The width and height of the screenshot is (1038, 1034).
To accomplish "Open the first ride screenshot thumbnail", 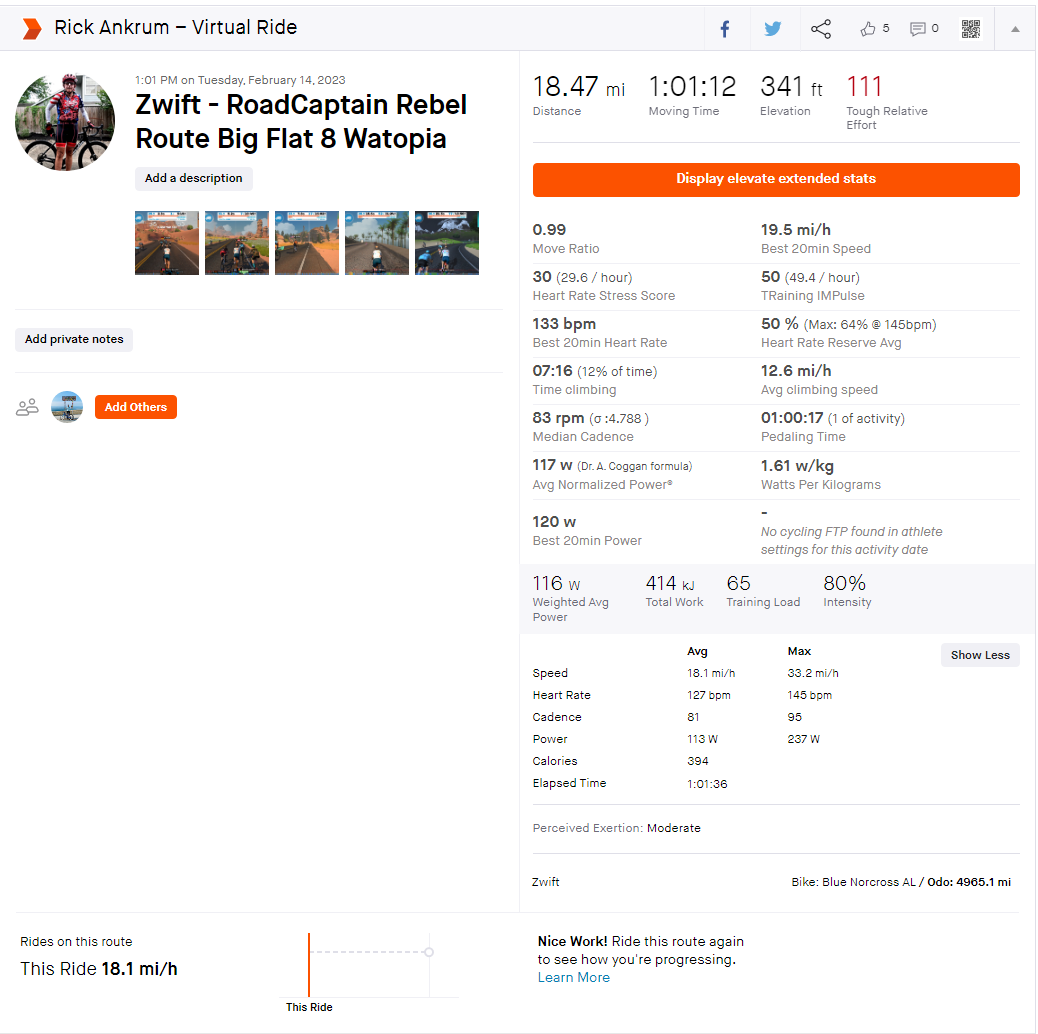I will click(167, 243).
